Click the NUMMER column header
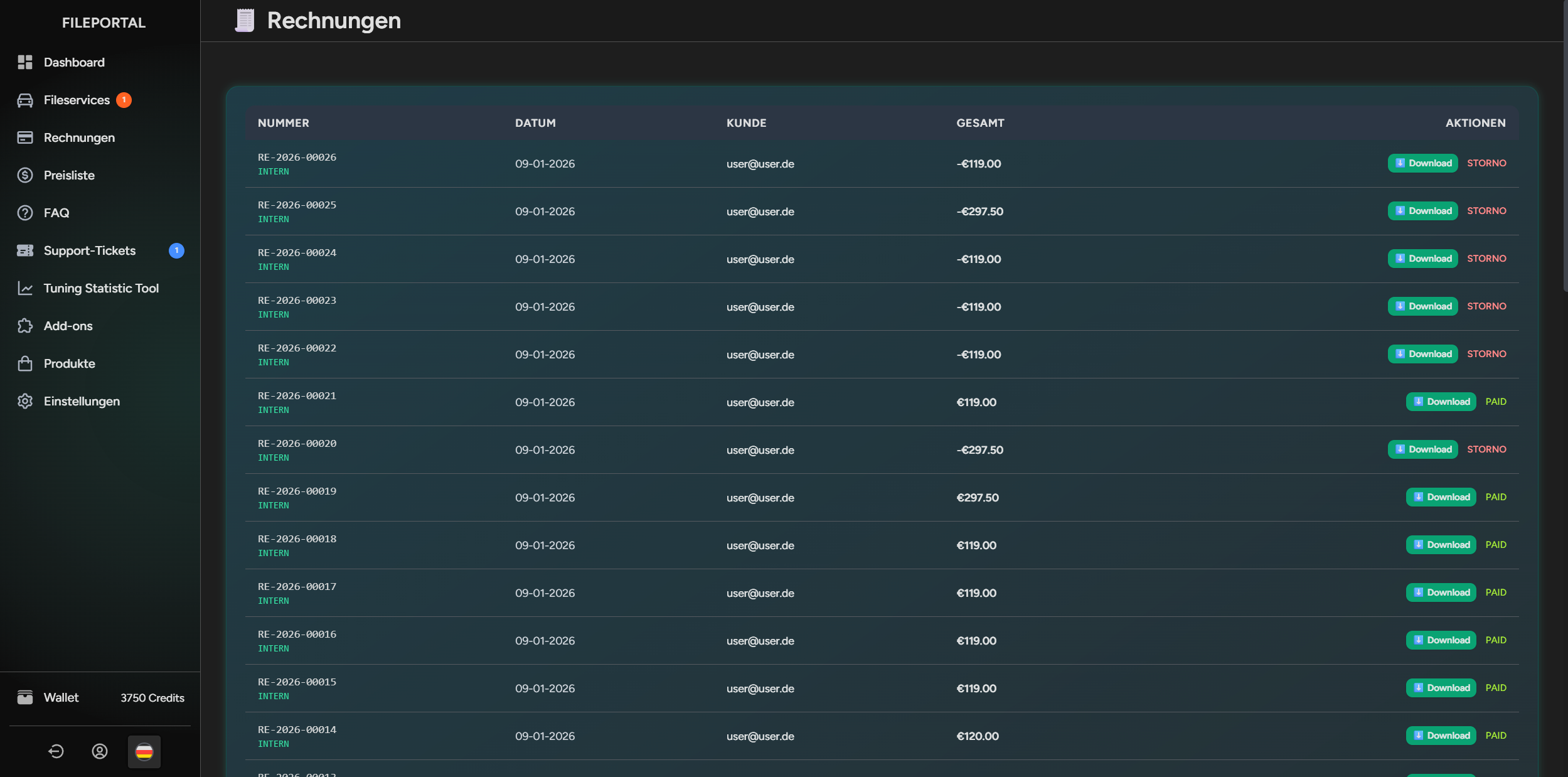Image resolution: width=1568 pixels, height=777 pixels. 284,123
